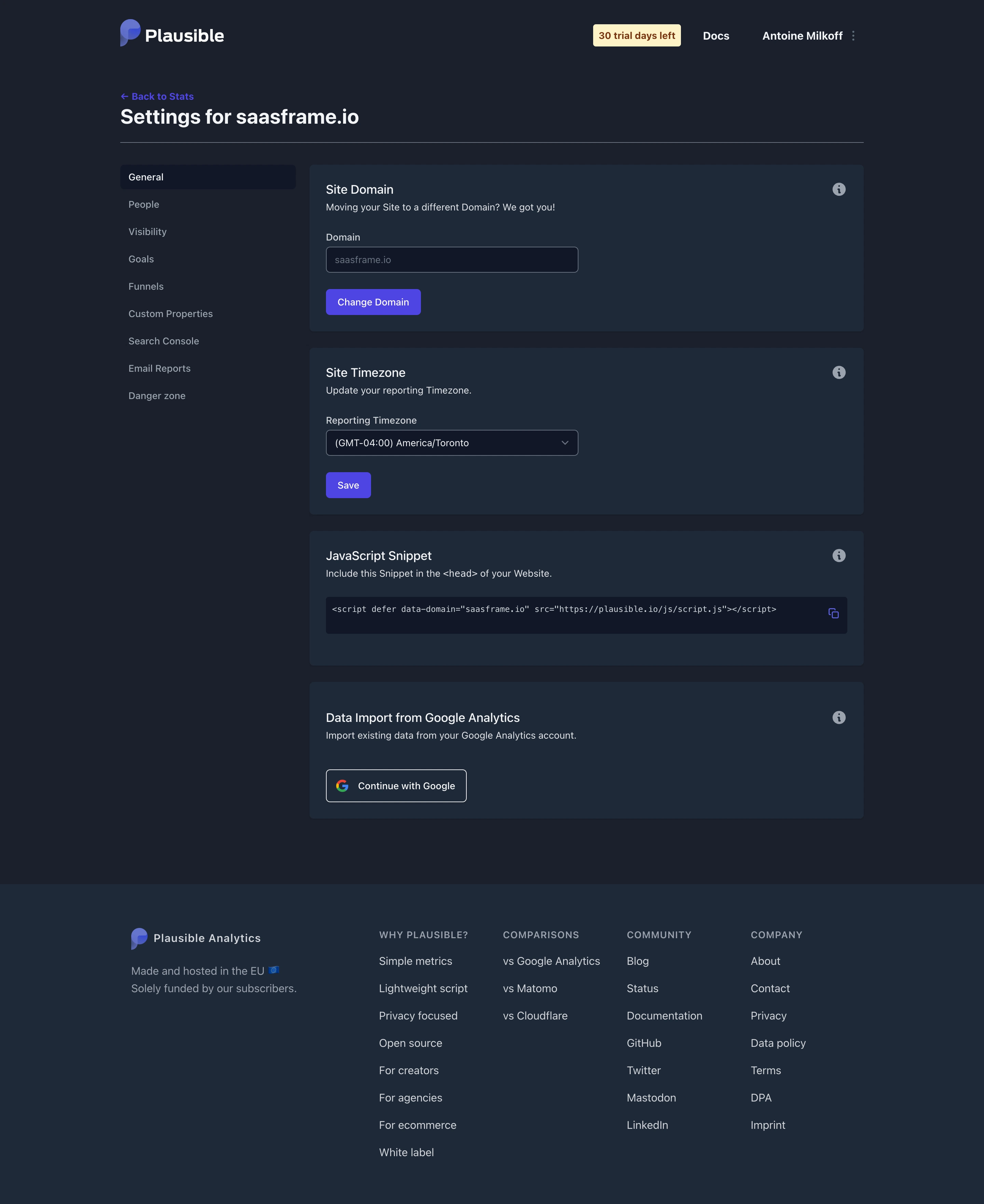
Task: Click the Contact footer link
Action: (770, 988)
